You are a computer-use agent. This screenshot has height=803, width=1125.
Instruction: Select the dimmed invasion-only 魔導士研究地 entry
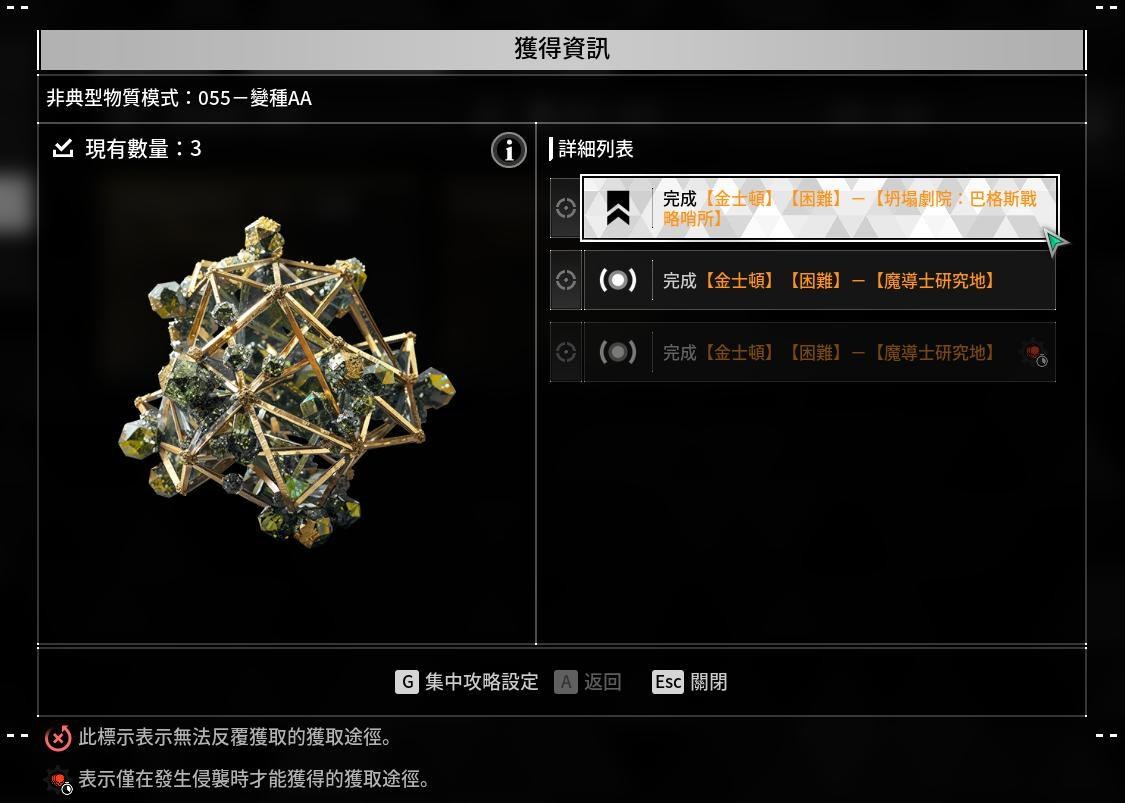819,352
